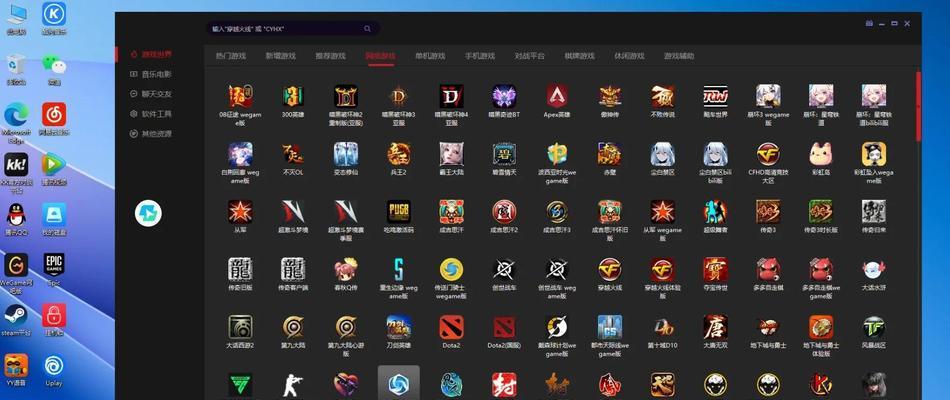Screen dimensions: 950x400
Task: Switch to the 手机游戏 tab
Action: click(x=480, y=56)
